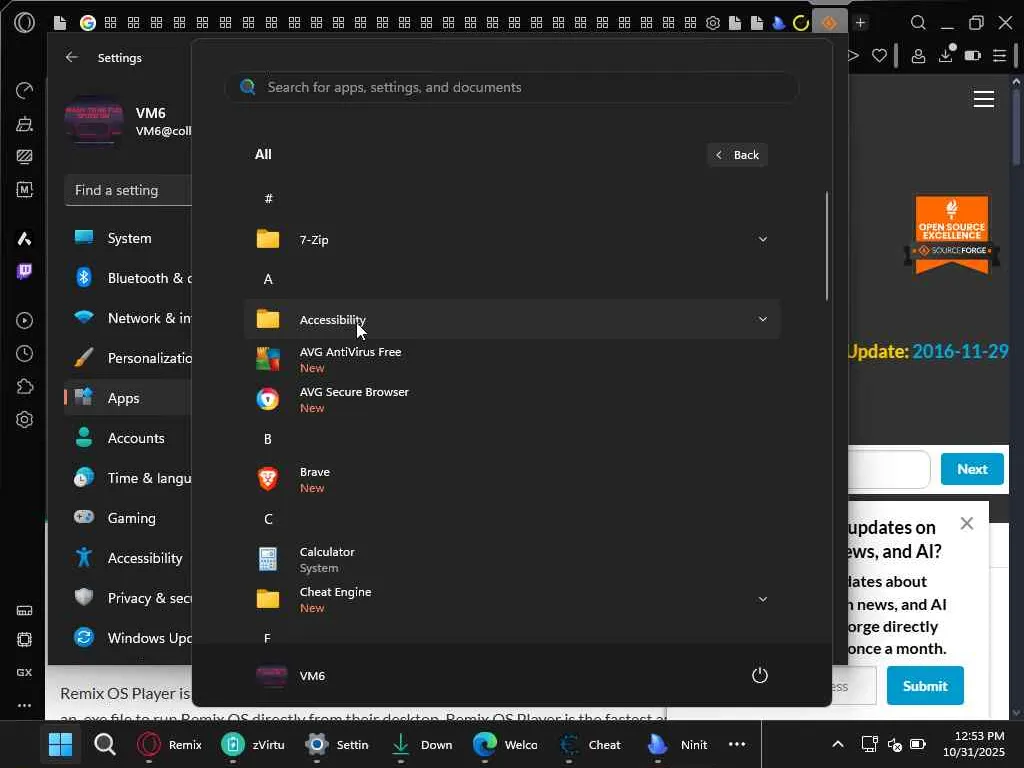This screenshot has width=1024, height=768.
Task: Open the clock showing 12:53 PM
Action: point(973,744)
